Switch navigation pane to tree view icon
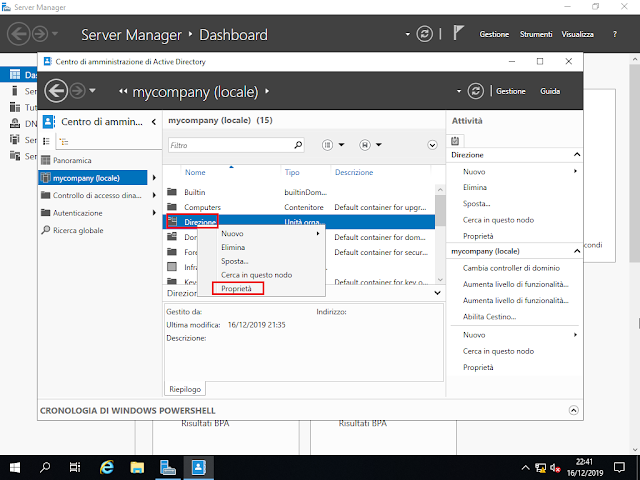 [64, 141]
